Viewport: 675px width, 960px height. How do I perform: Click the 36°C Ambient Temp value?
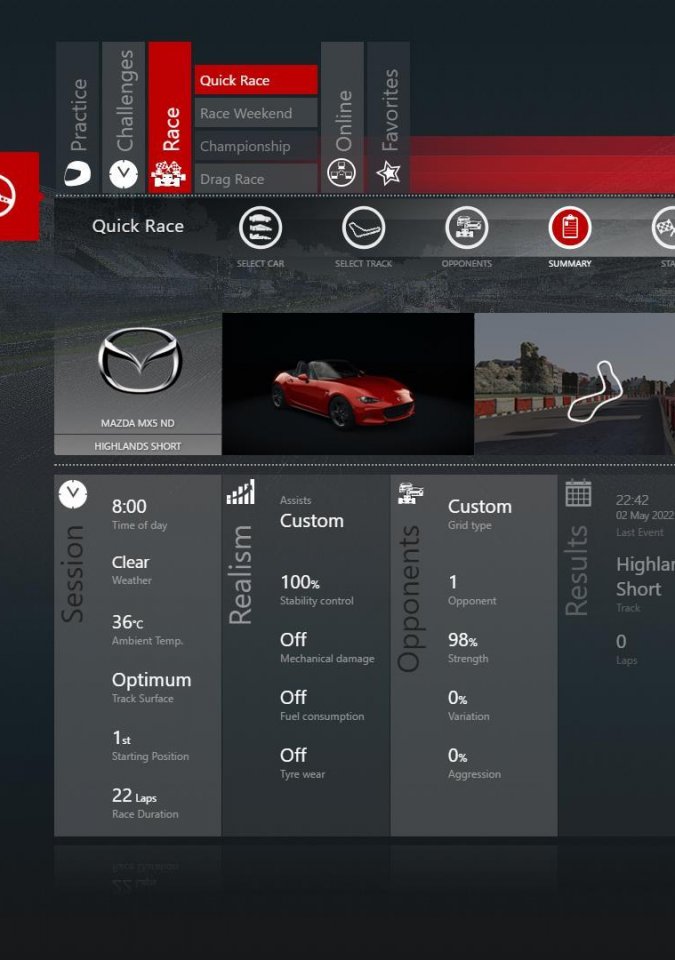[x=127, y=623]
